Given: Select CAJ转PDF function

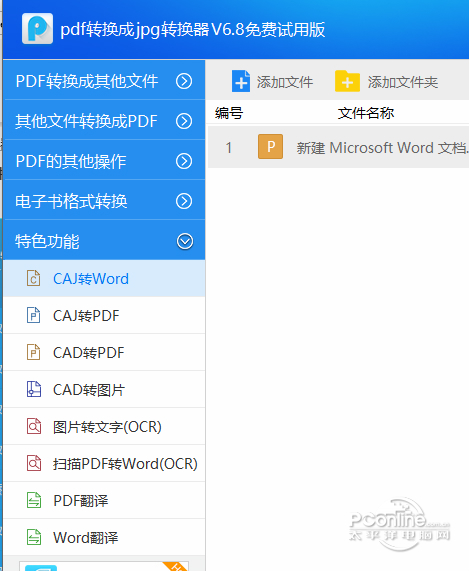Looking at the screenshot, I should [104, 315].
